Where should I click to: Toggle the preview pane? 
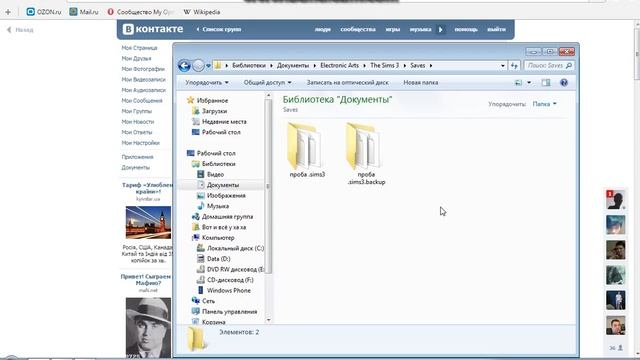coord(546,83)
